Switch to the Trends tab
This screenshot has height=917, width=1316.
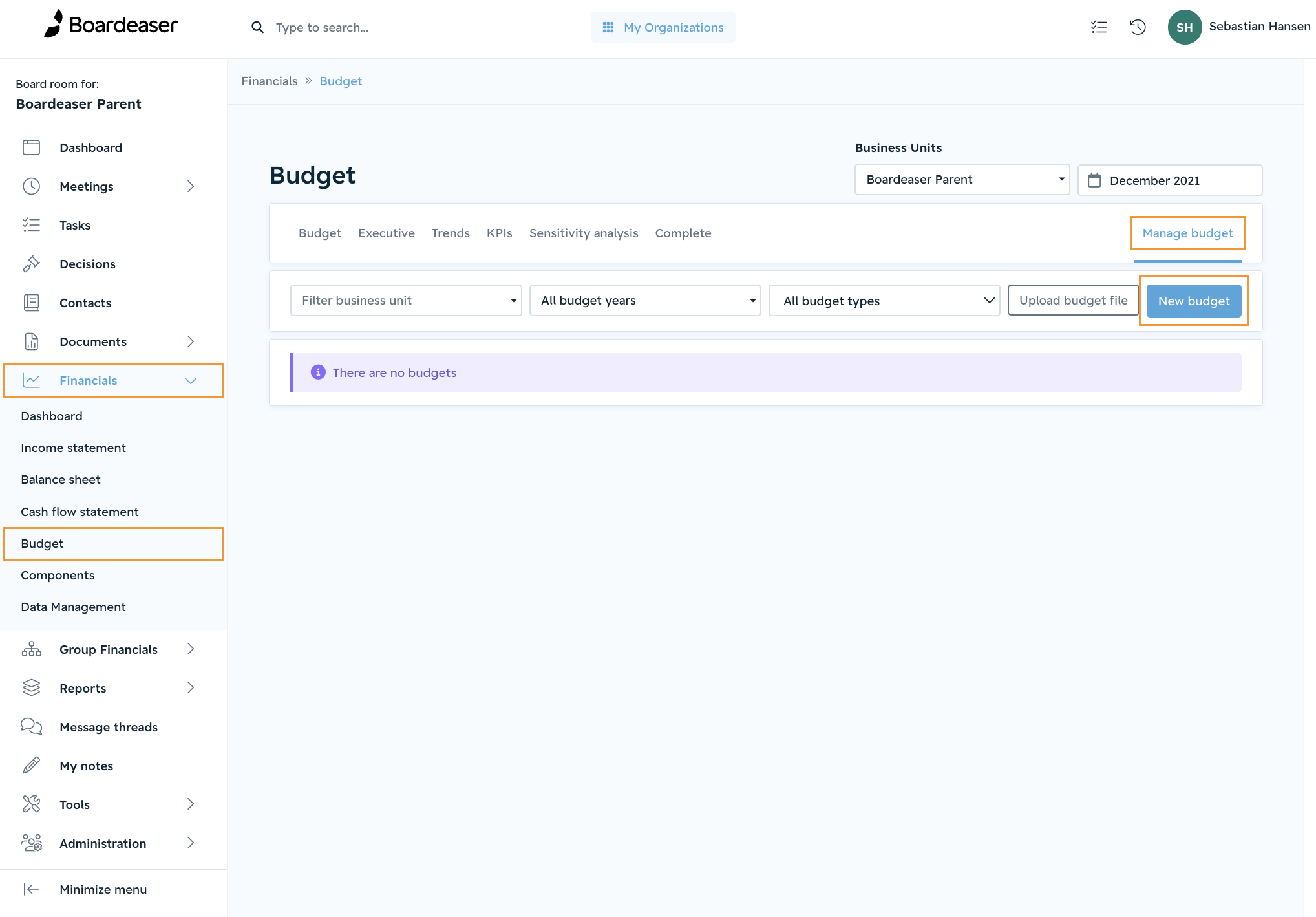pos(451,233)
